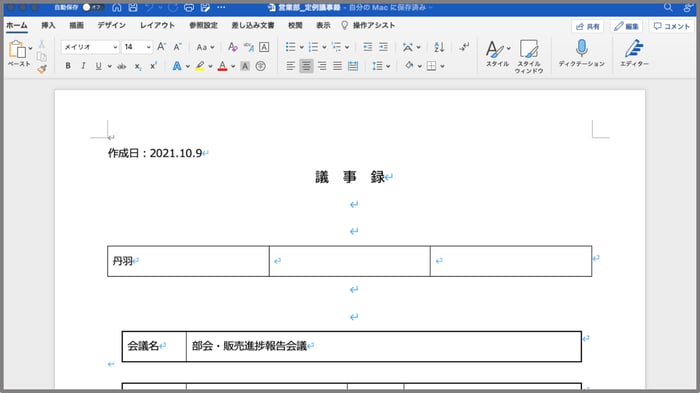Apply red font color
The width and height of the screenshot is (700, 393).
(x=222, y=66)
